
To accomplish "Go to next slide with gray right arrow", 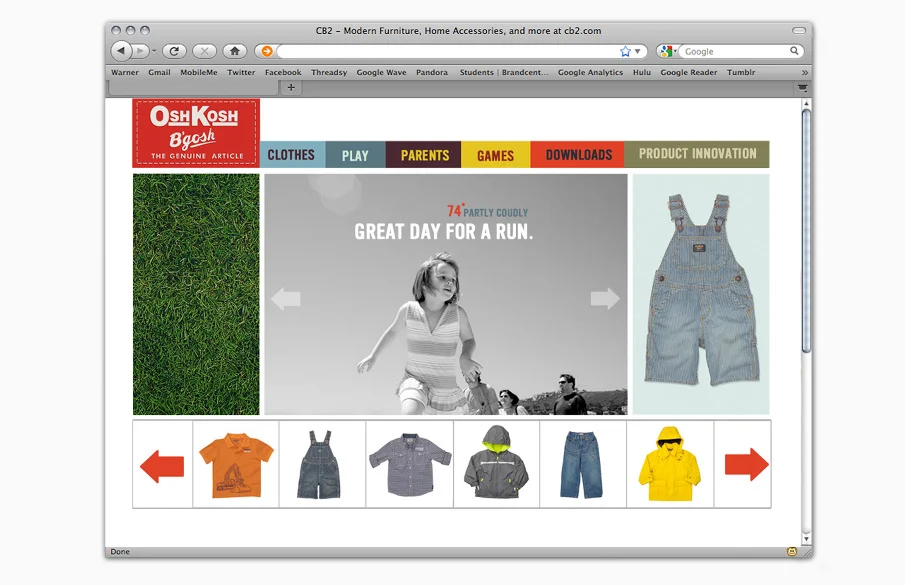I will 605,298.
